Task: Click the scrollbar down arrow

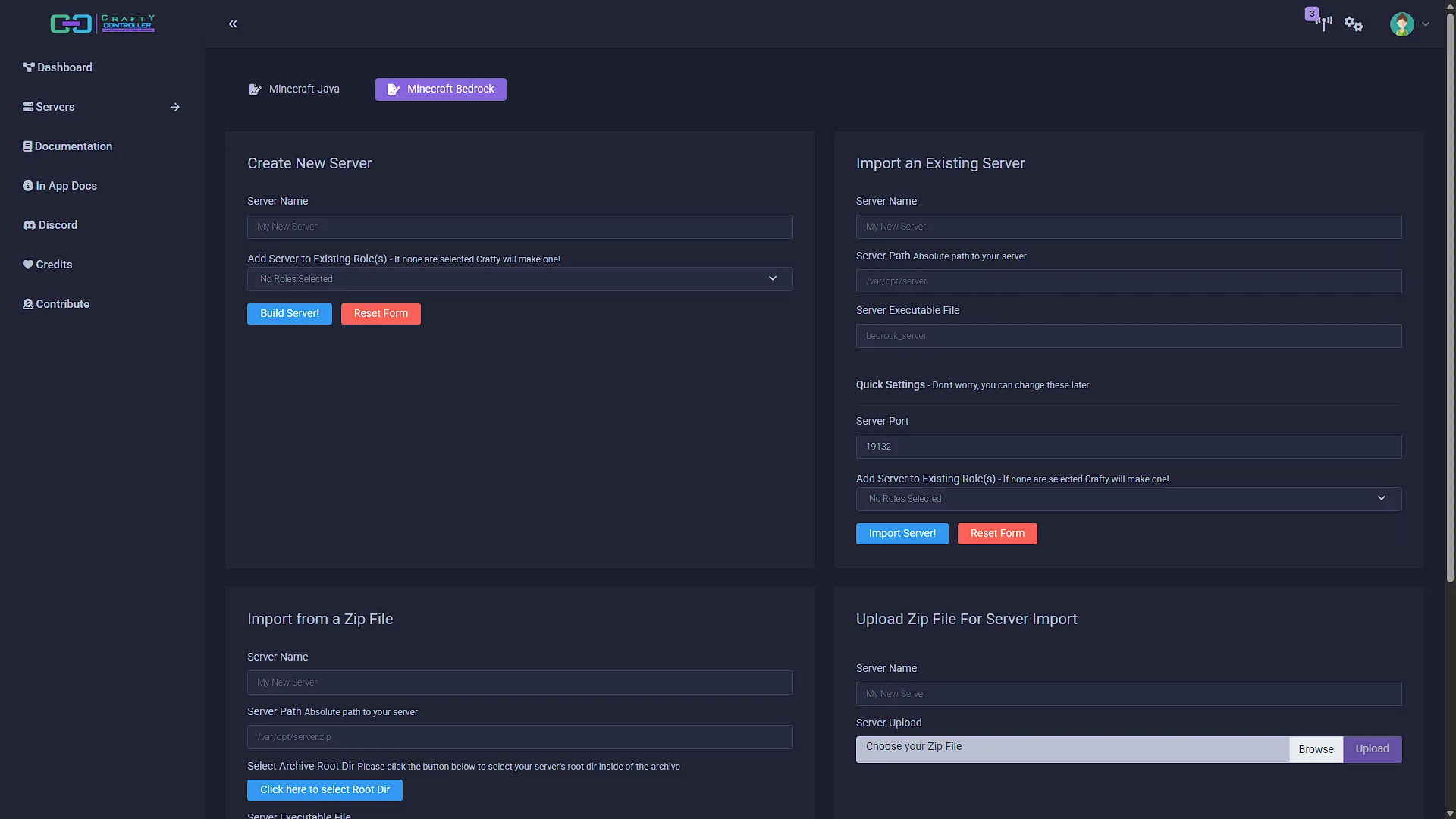Action: [1450, 813]
